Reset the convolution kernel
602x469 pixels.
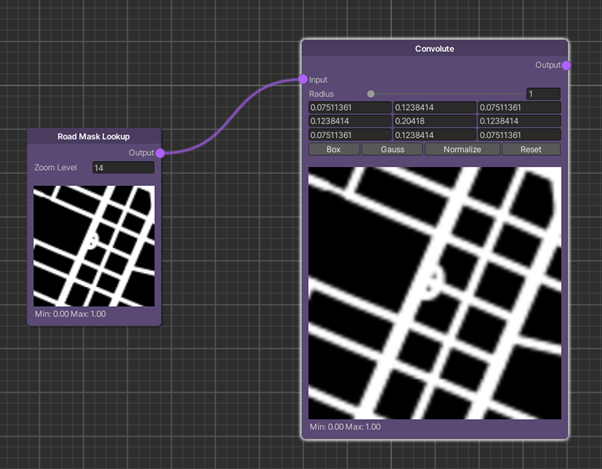(x=530, y=149)
